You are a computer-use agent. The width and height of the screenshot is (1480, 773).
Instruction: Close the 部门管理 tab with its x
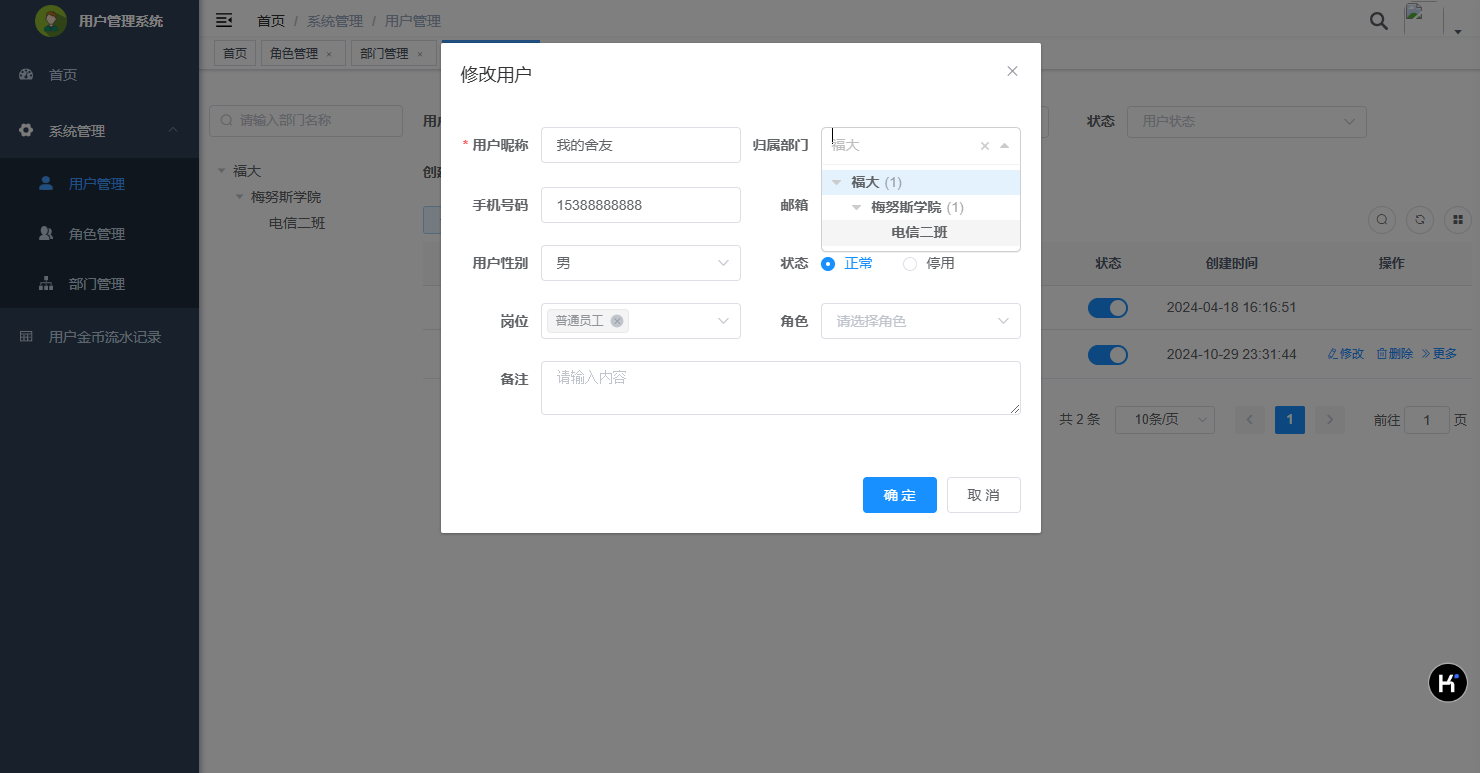click(420, 54)
